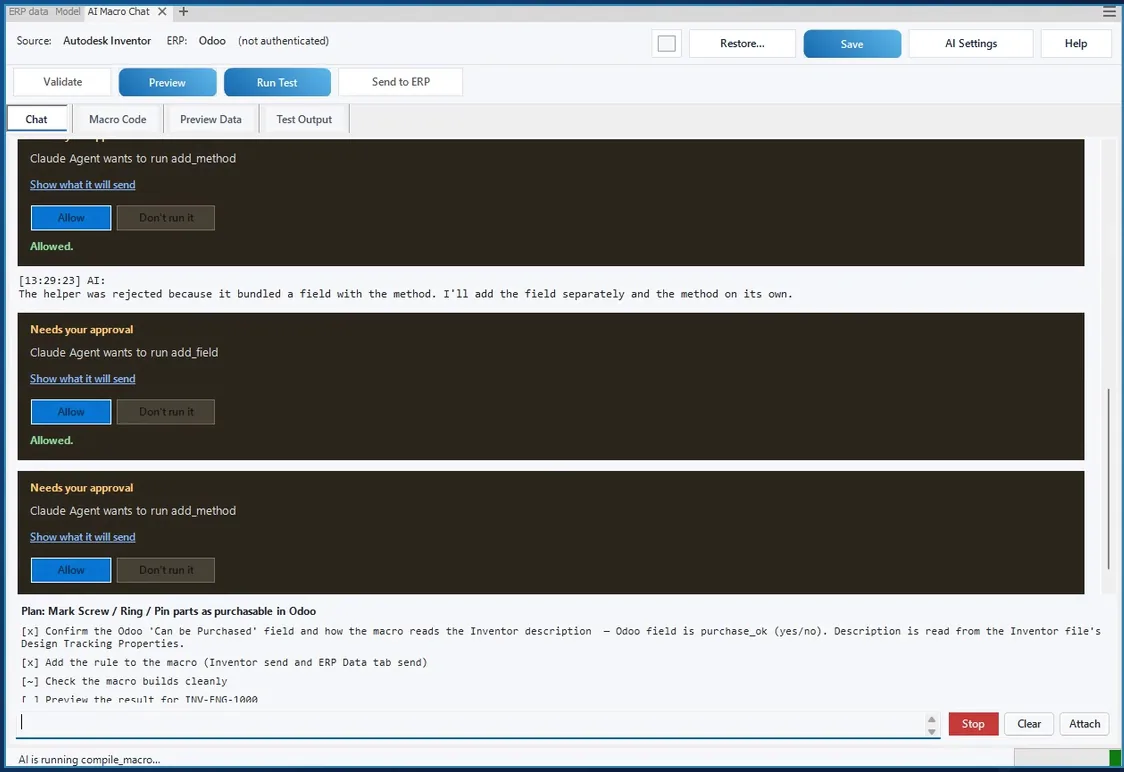Screen dimensions: 1124x772
Task: Click the chat vertical scrollbar thumb
Action: pos(1108,479)
